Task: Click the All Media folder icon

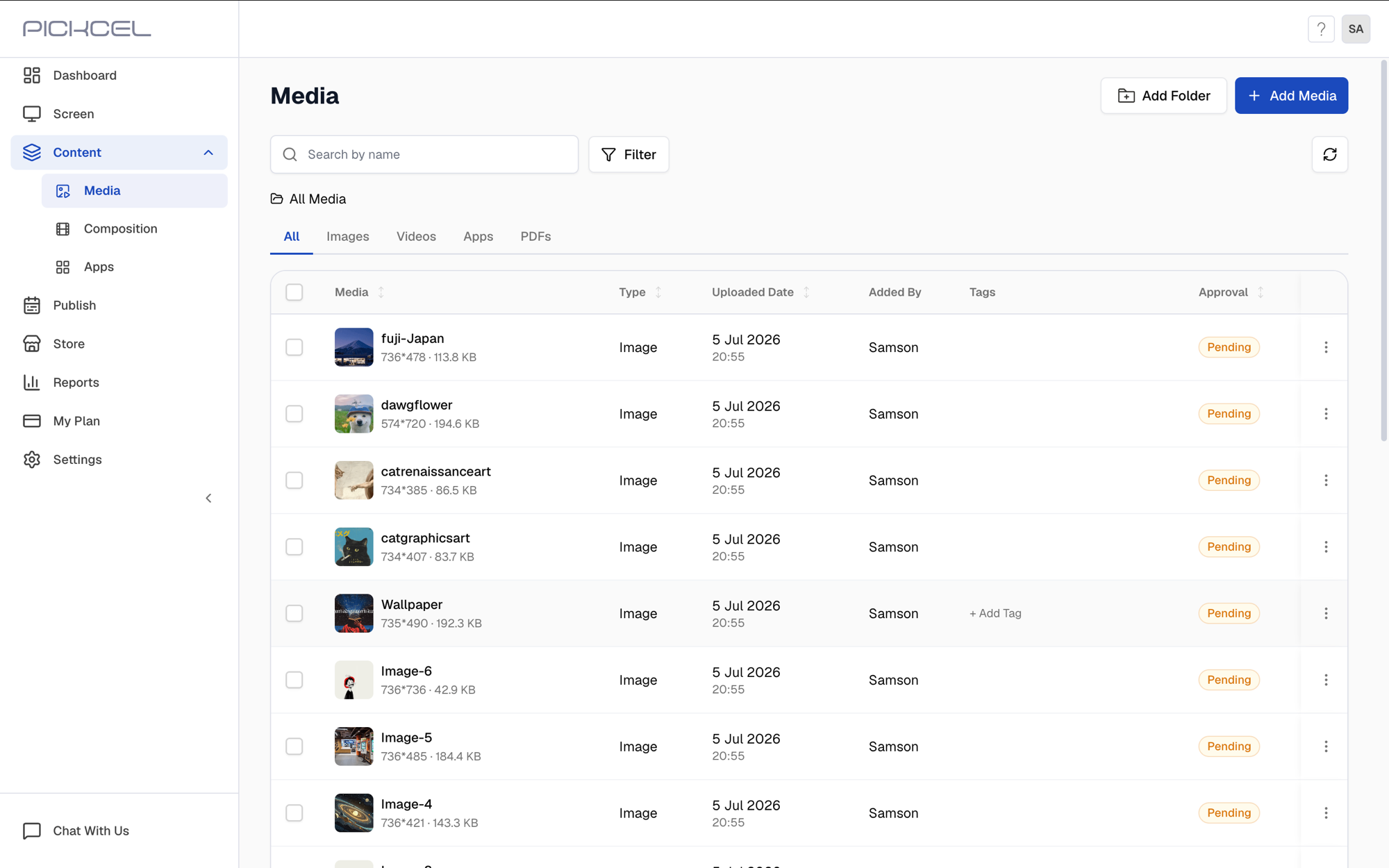Action: pyautogui.click(x=276, y=199)
